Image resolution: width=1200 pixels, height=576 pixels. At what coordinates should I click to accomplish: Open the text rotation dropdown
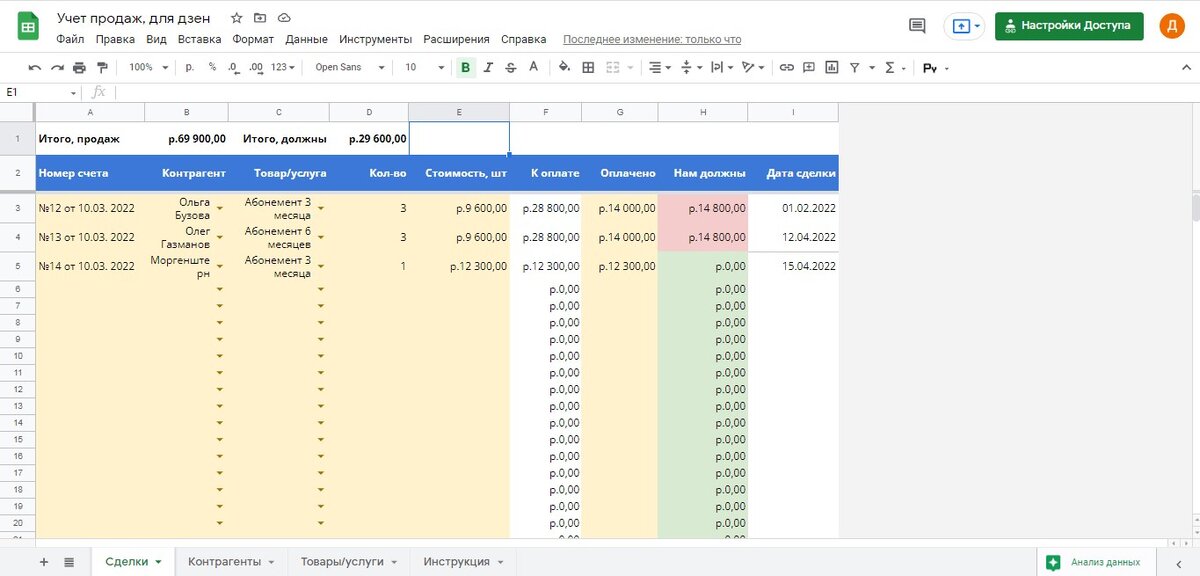coord(753,67)
